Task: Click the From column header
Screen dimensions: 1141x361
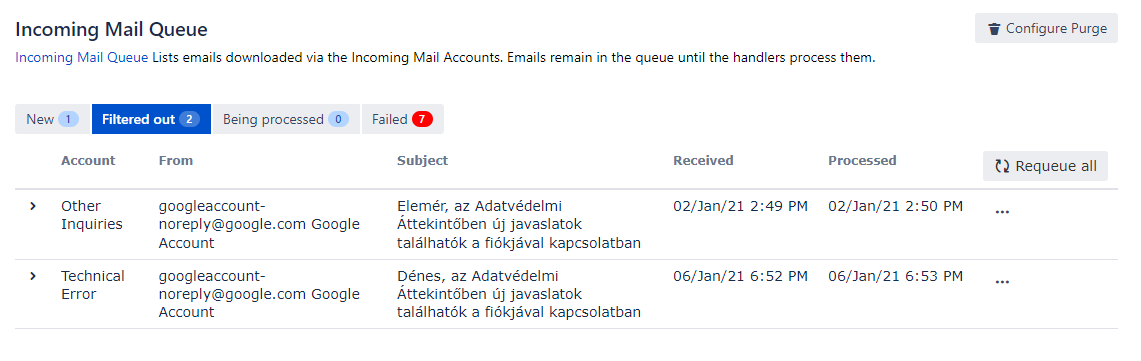Action: click(175, 160)
